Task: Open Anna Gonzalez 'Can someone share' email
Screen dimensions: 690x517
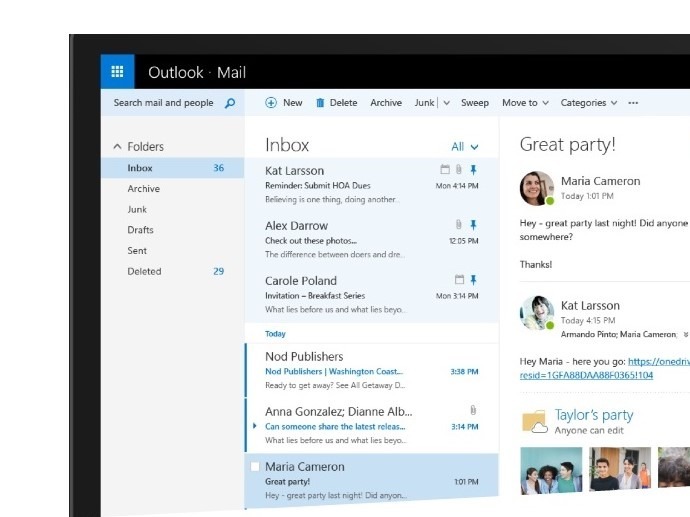Action: [x=372, y=425]
